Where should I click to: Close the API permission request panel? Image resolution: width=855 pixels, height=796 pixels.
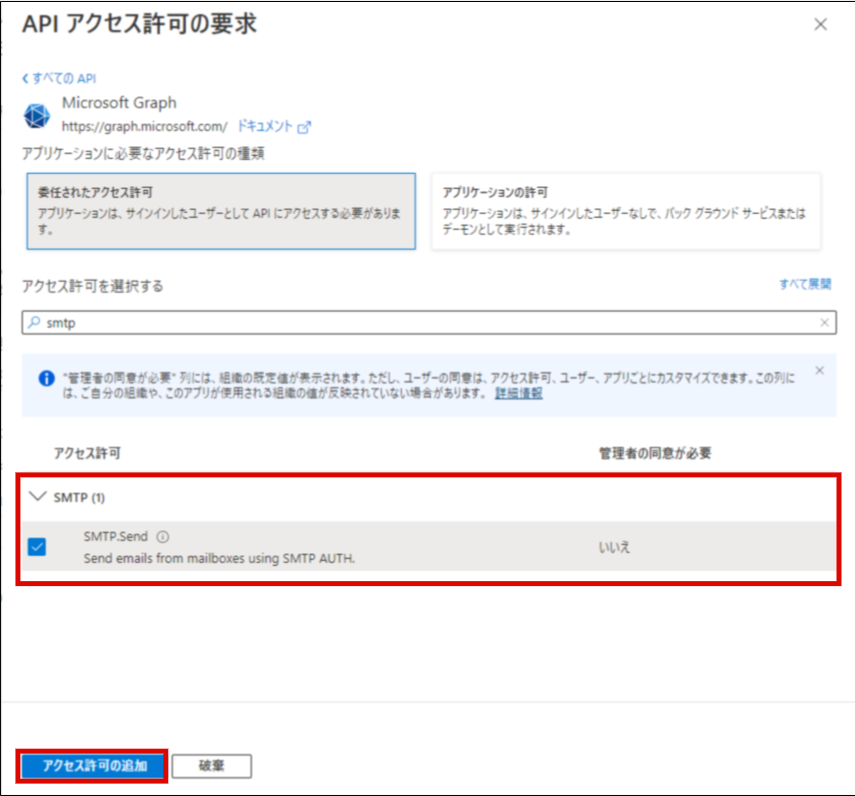click(820, 25)
